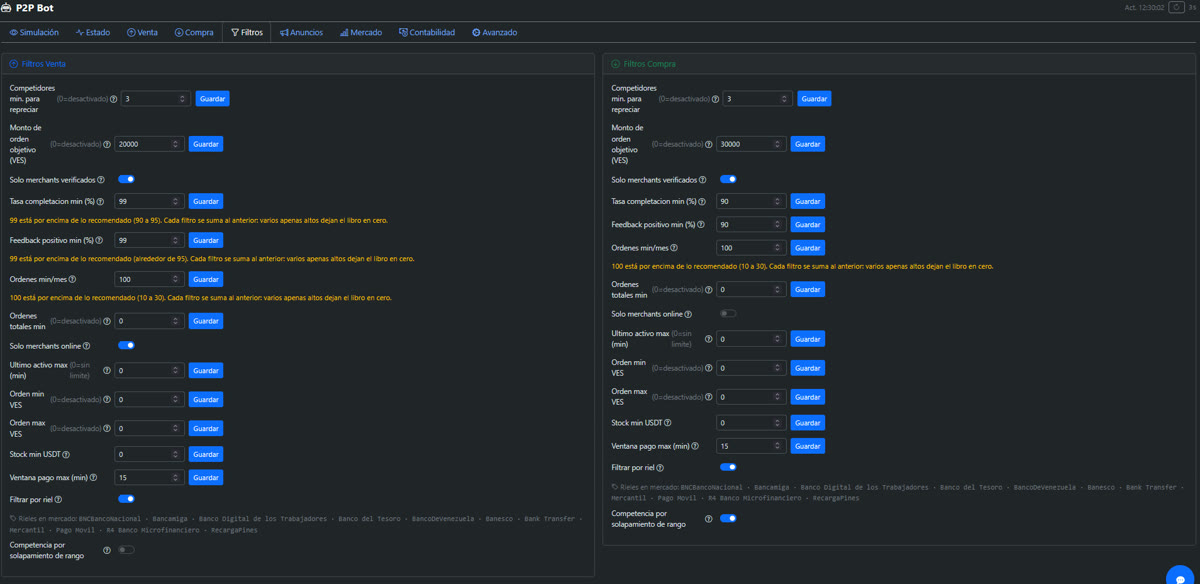
Task: Show Filtrar por riel help in Filtros Venta
Action: (58, 500)
